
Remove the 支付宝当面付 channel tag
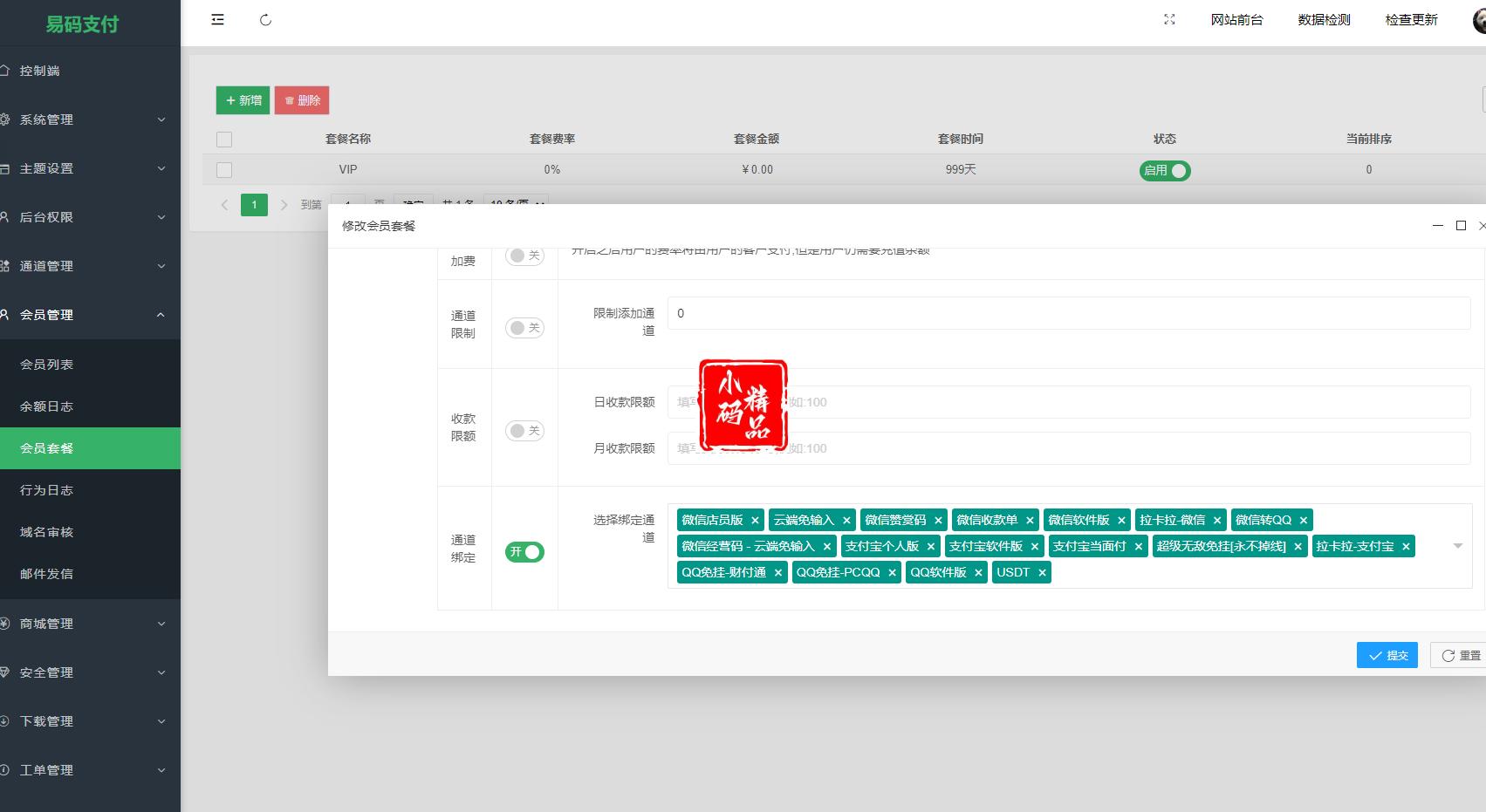[x=1138, y=547]
